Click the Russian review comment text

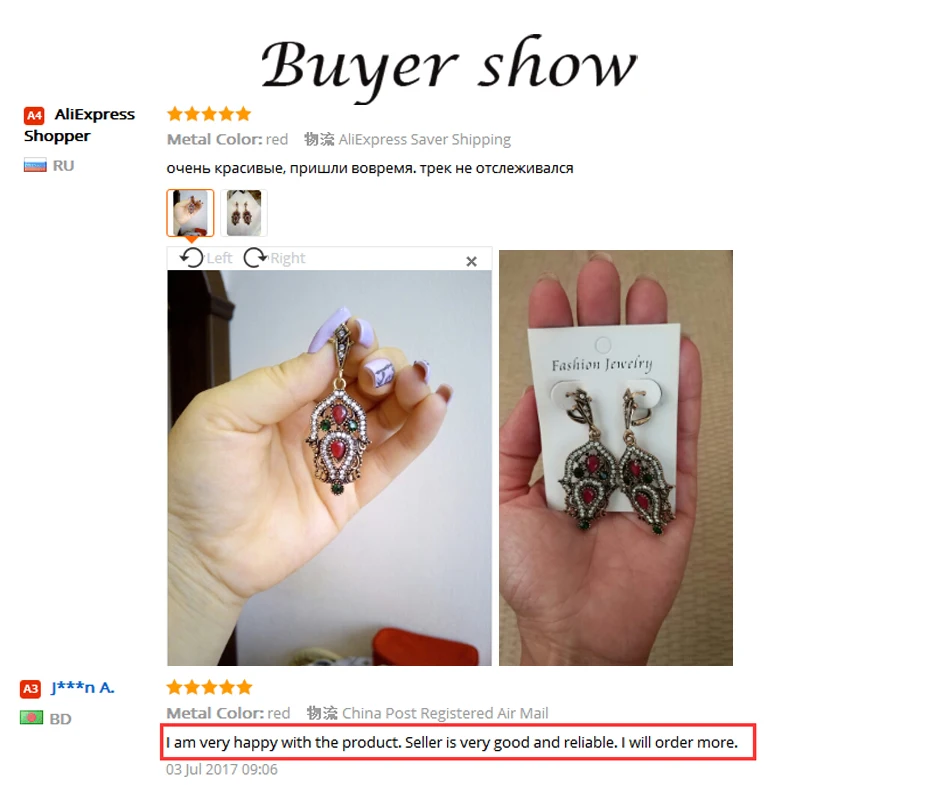point(370,168)
